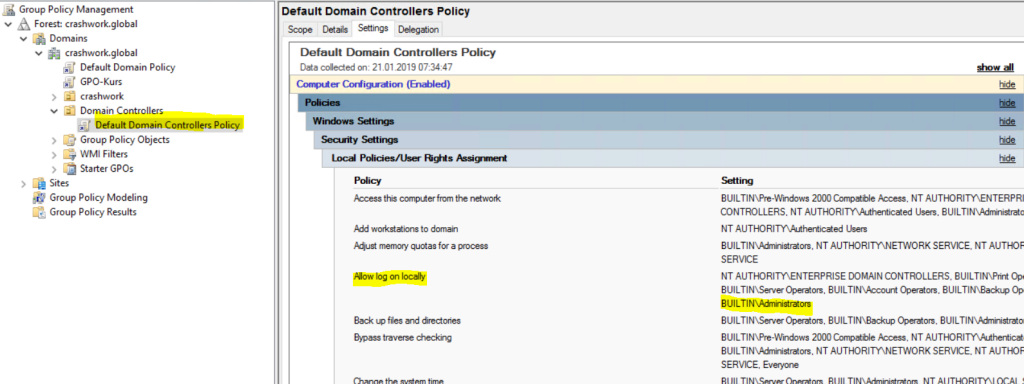This screenshot has width=1024, height=384.
Task: Click the Sites node icon
Action: coord(39,183)
